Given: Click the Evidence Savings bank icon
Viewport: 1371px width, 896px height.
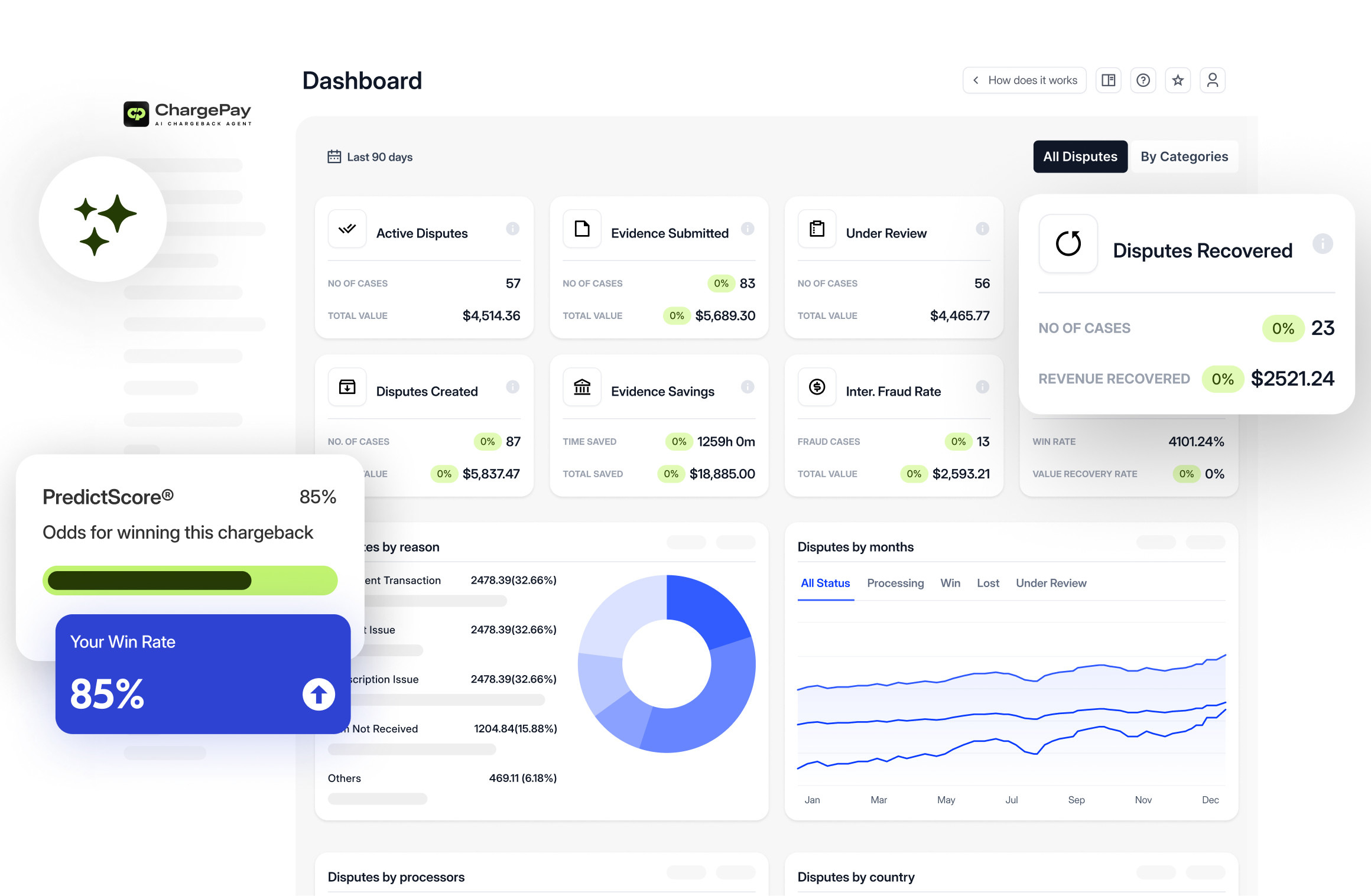Looking at the screenshot, I should [x=582, y=387].
